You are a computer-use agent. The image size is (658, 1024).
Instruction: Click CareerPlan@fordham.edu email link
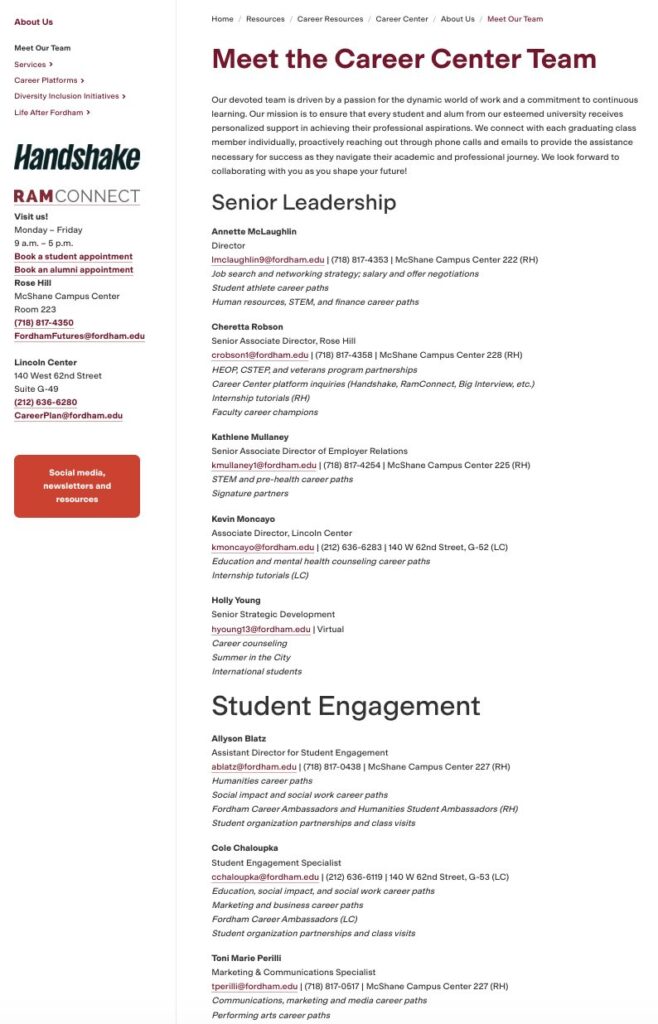click(x=68, y=416)
